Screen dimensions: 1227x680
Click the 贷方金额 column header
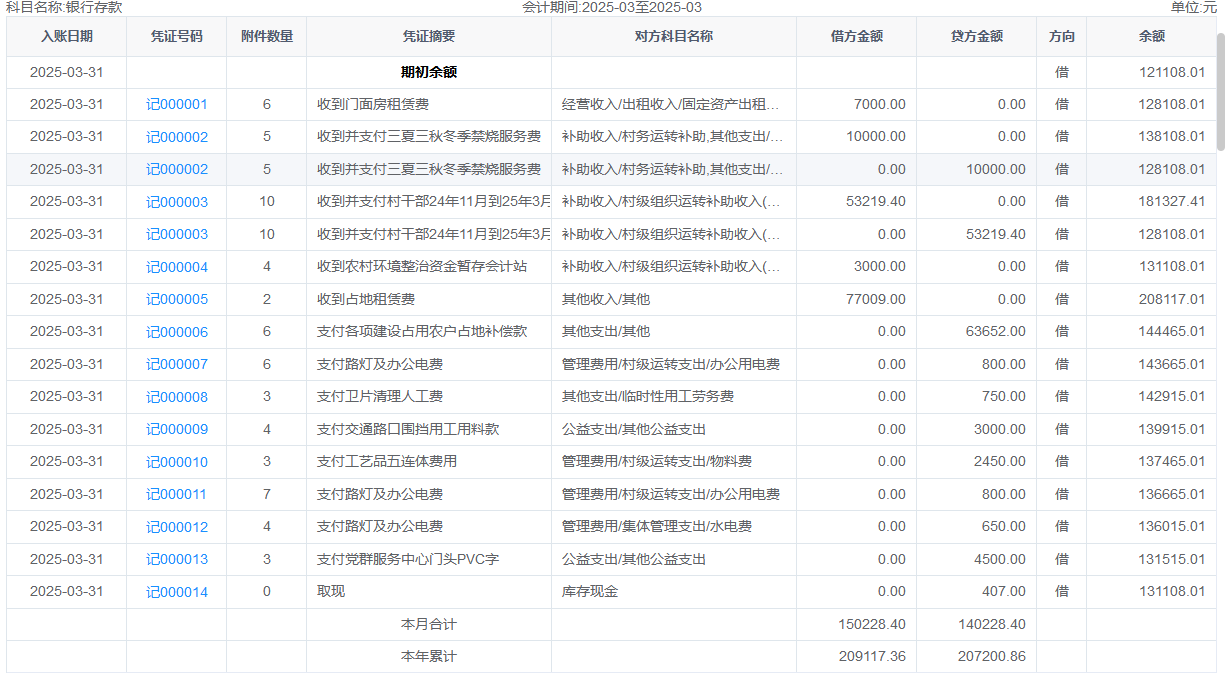pyautogui.click(x=976, y=37)
